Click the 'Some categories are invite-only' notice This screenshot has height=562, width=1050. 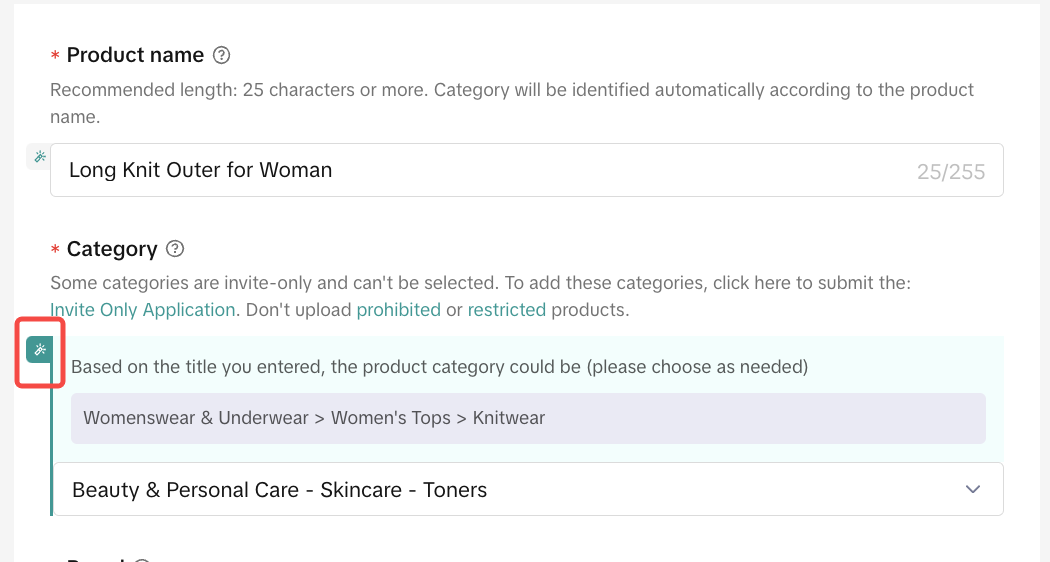click(x=480, y=284)
